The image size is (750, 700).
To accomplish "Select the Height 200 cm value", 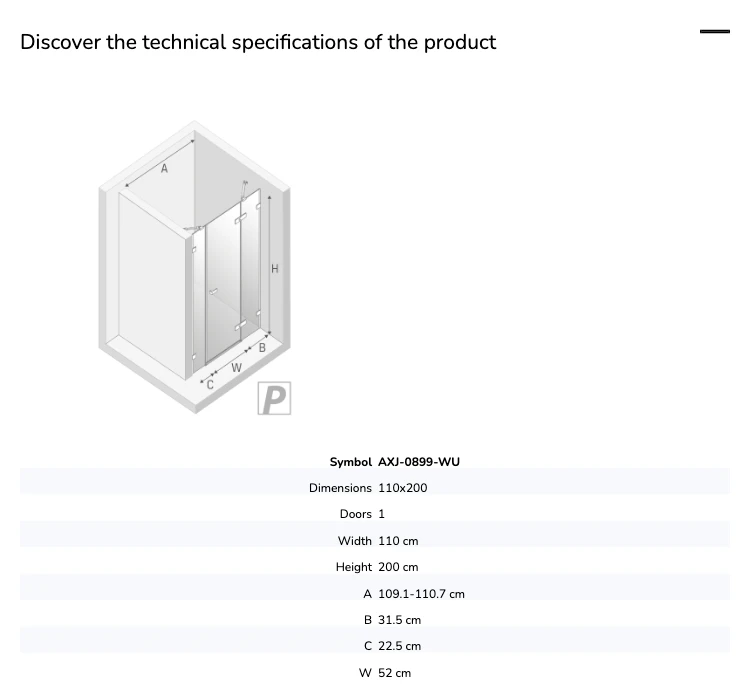I will point(398,567).
